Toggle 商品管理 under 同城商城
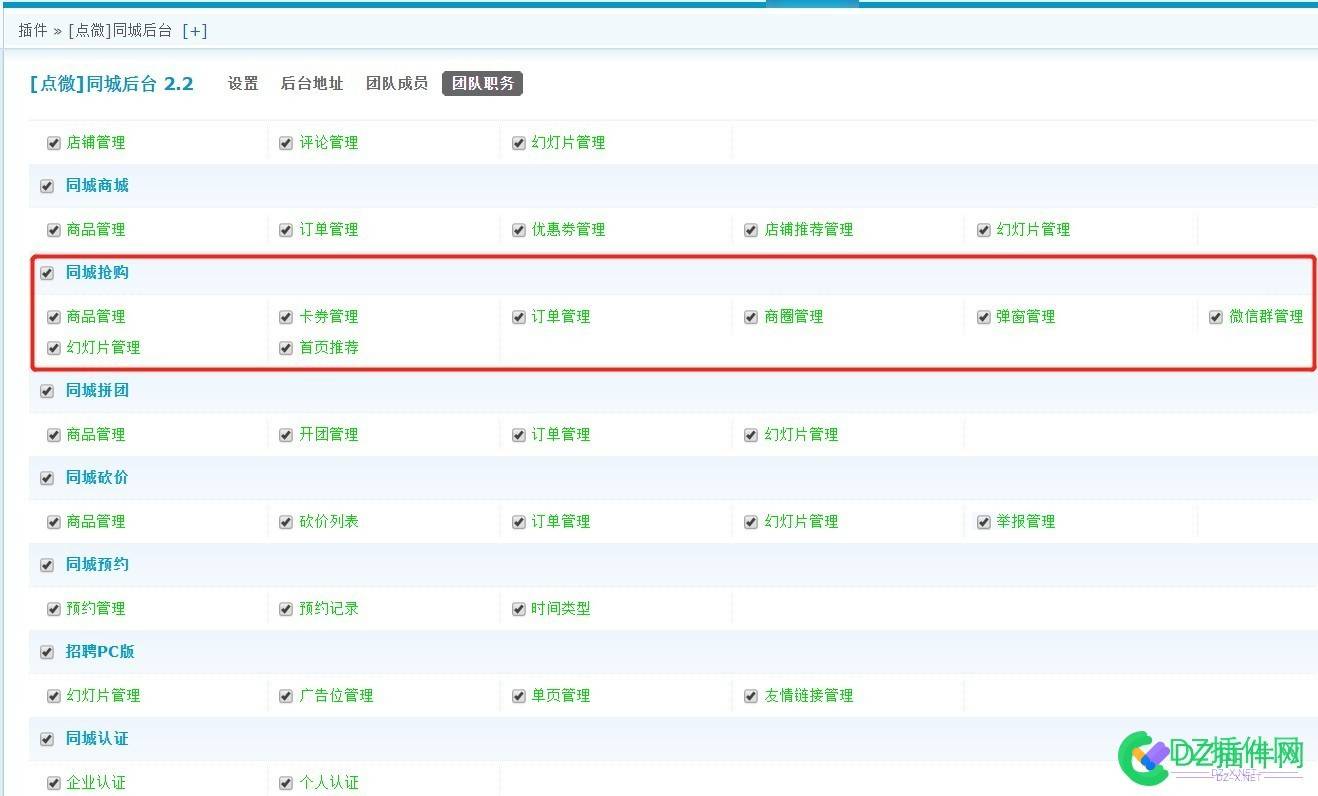The image size is (1318, 796). 54,230
